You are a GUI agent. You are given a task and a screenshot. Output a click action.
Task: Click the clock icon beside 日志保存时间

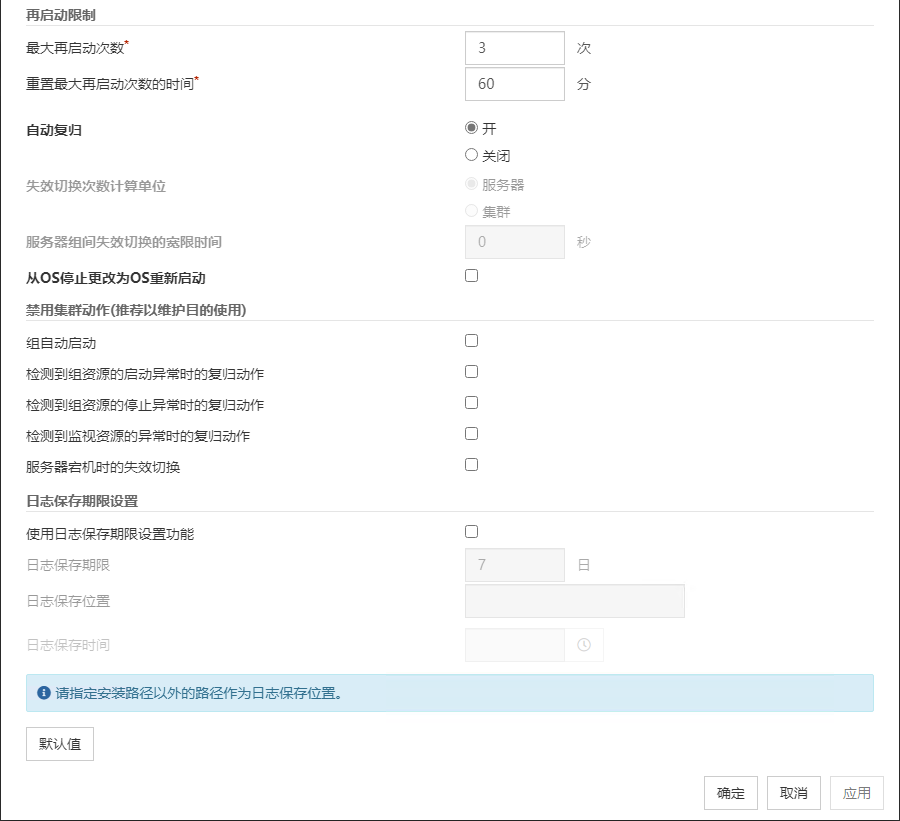click(584, 645)
